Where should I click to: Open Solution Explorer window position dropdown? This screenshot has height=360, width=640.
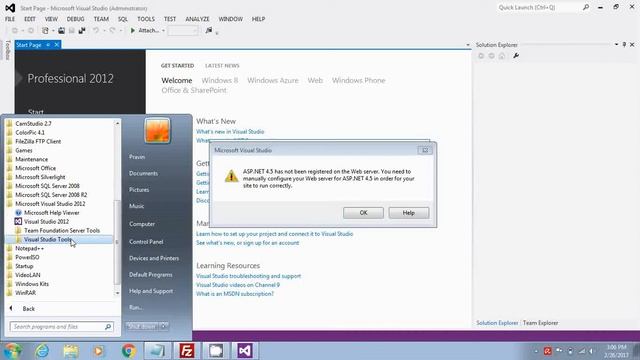coord(616,44)
